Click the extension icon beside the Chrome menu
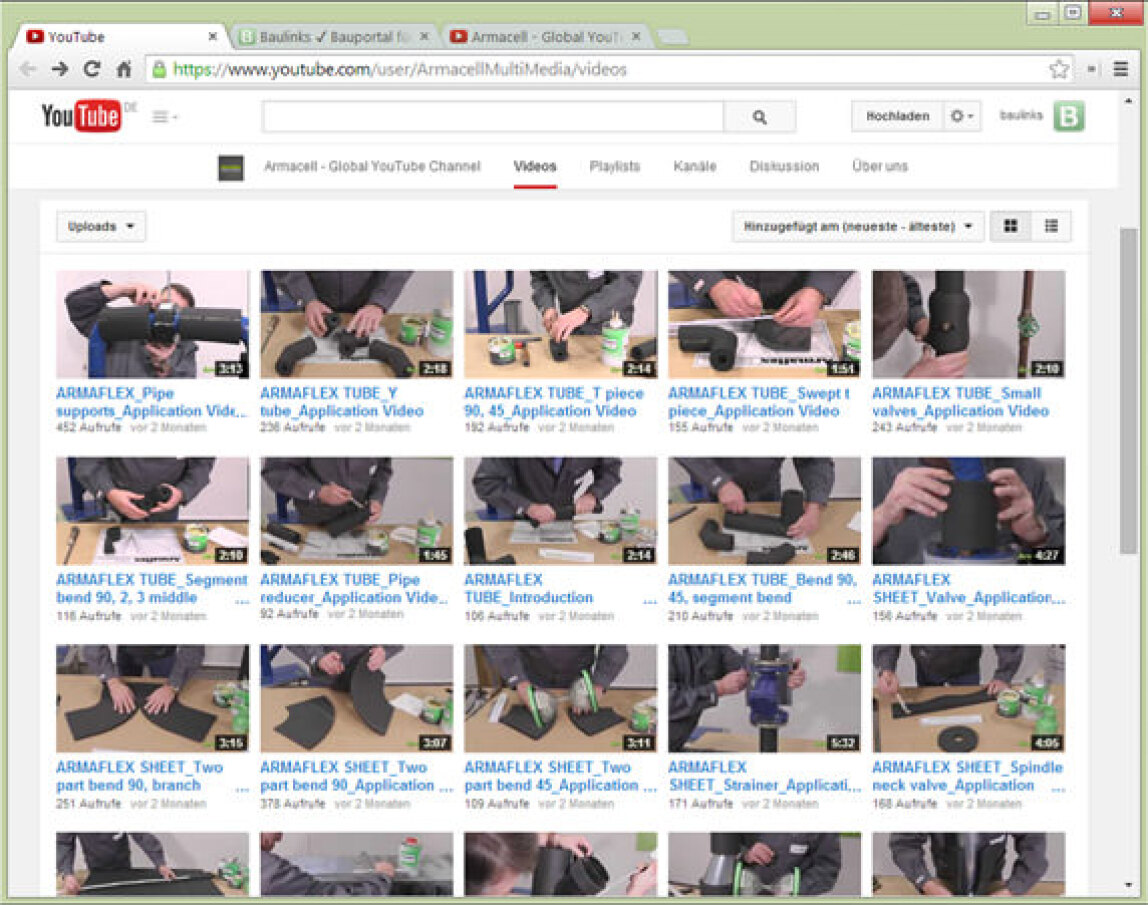Screen dimensions: 1148x905 click(x=1092, y=69)
